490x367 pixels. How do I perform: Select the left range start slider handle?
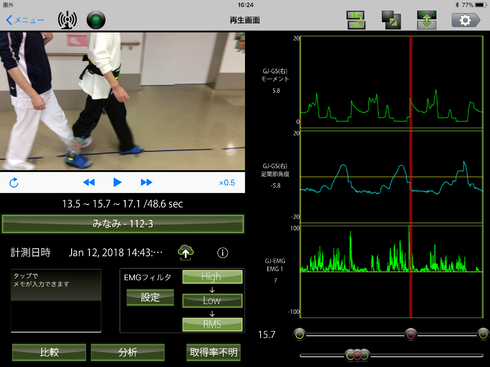click(300, 334)
